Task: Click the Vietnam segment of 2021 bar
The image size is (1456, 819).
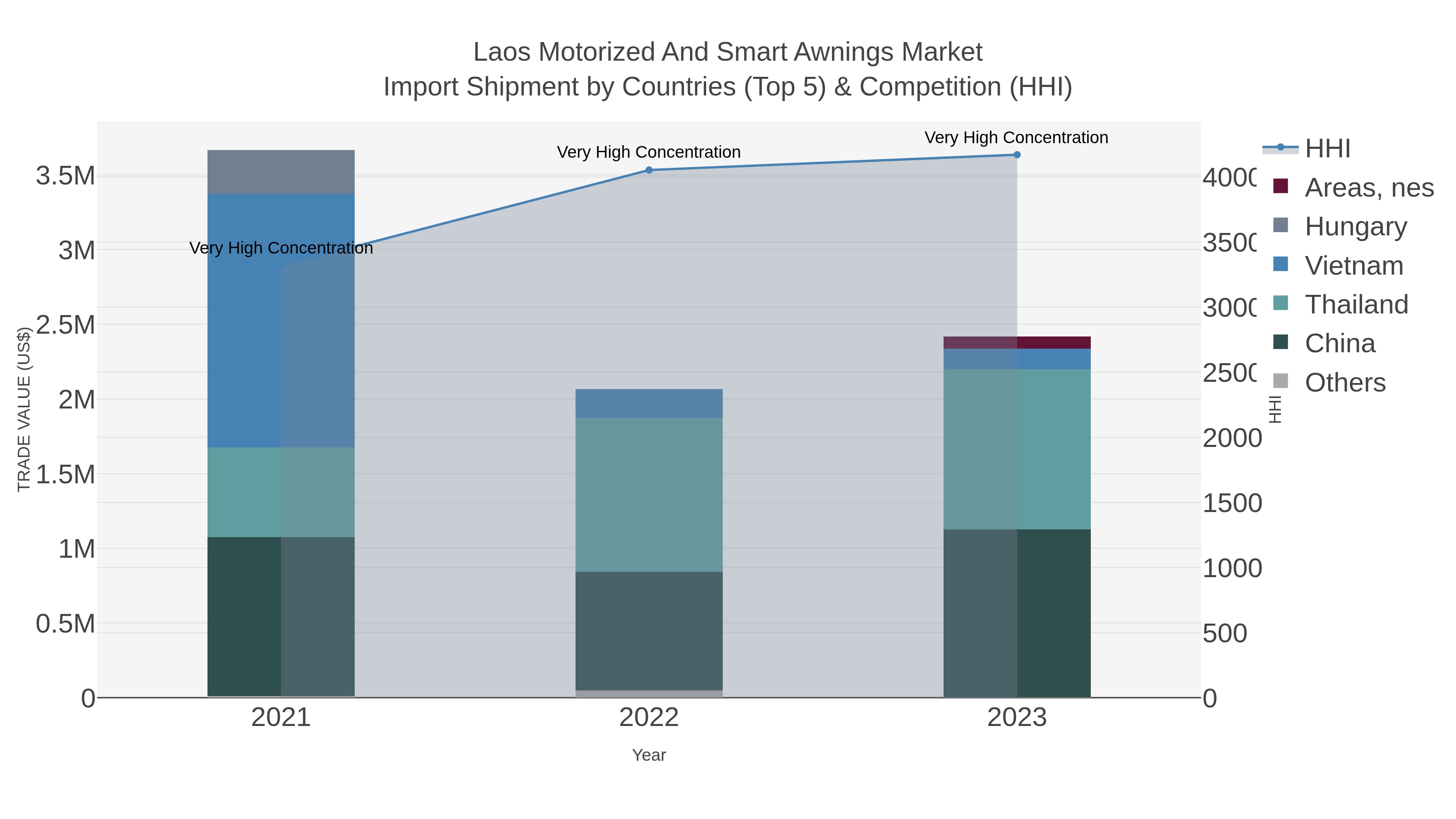Action: point(281,321)
